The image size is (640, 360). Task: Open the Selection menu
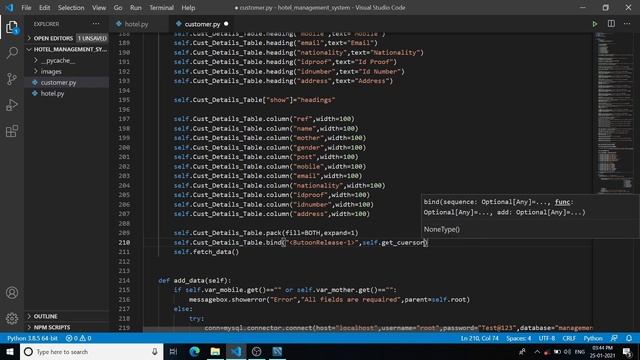pos(71,8)
